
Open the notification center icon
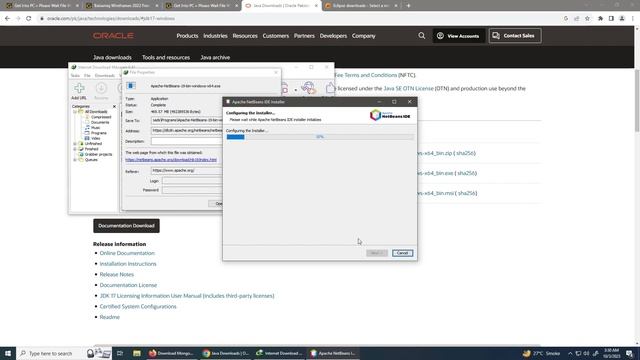coord(630,353)
